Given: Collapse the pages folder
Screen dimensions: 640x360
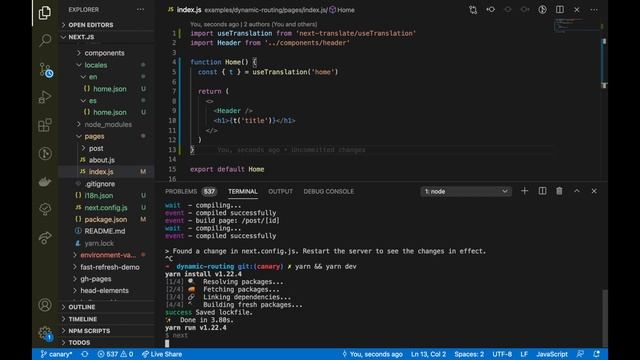Looking at the screenshot, I should [x=107, y=136].
